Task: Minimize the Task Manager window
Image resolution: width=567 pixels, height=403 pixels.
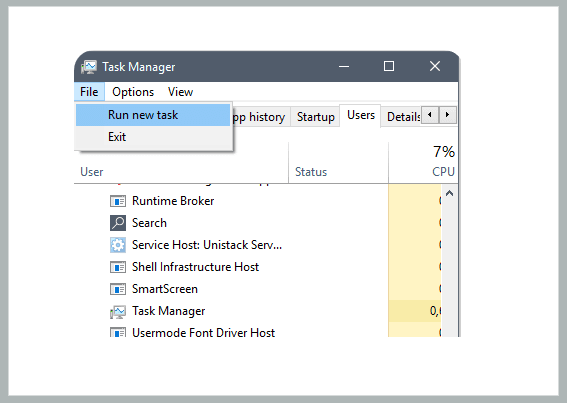Action: (344, 67)
